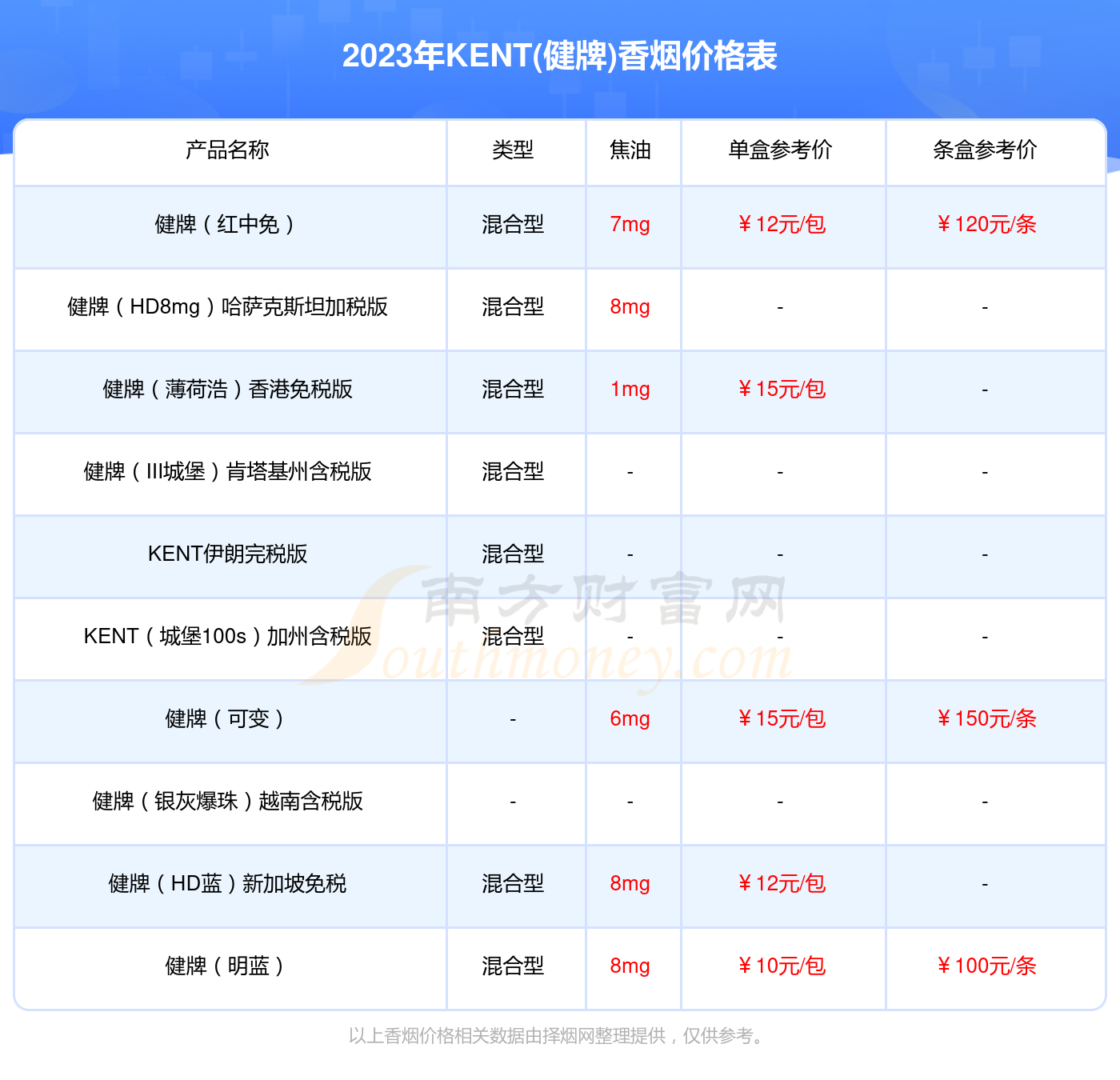Viewport: 1120px width, 1080px height.
Task: Click 8mg in the 健牌（明蓝） row
Action: click(x=630, y=966)
